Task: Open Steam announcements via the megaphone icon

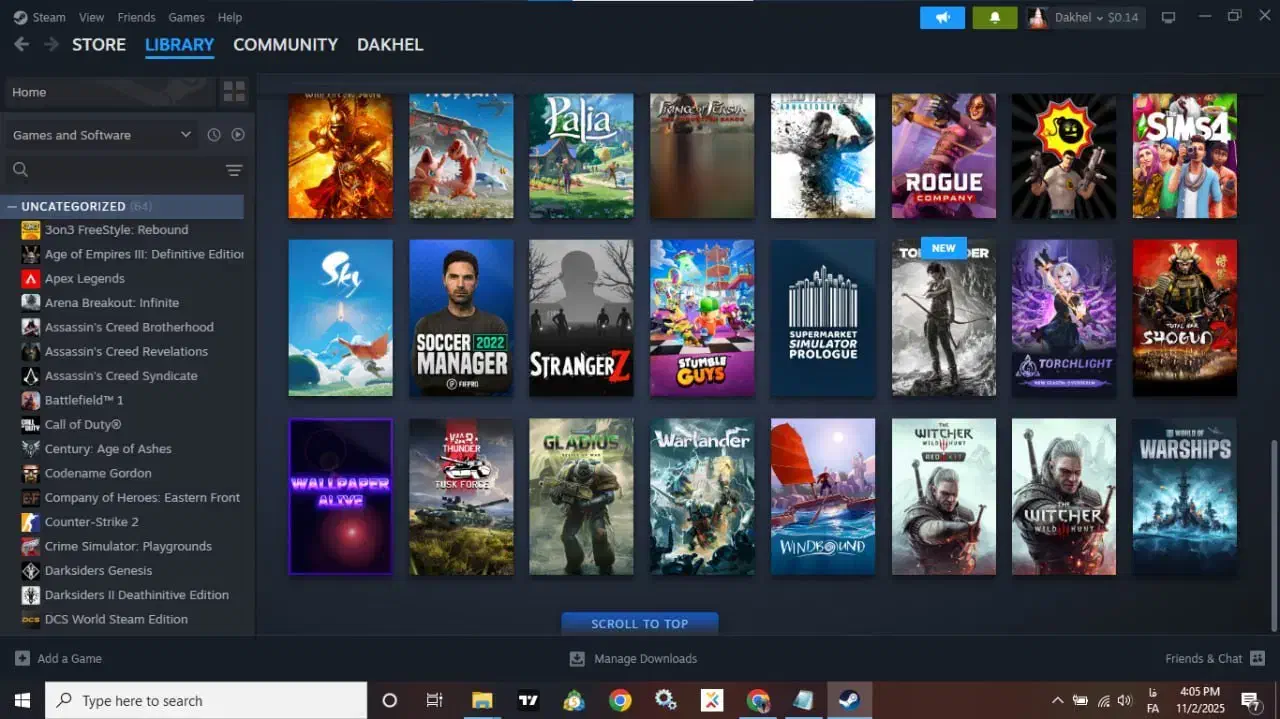Action: point(941,17)
